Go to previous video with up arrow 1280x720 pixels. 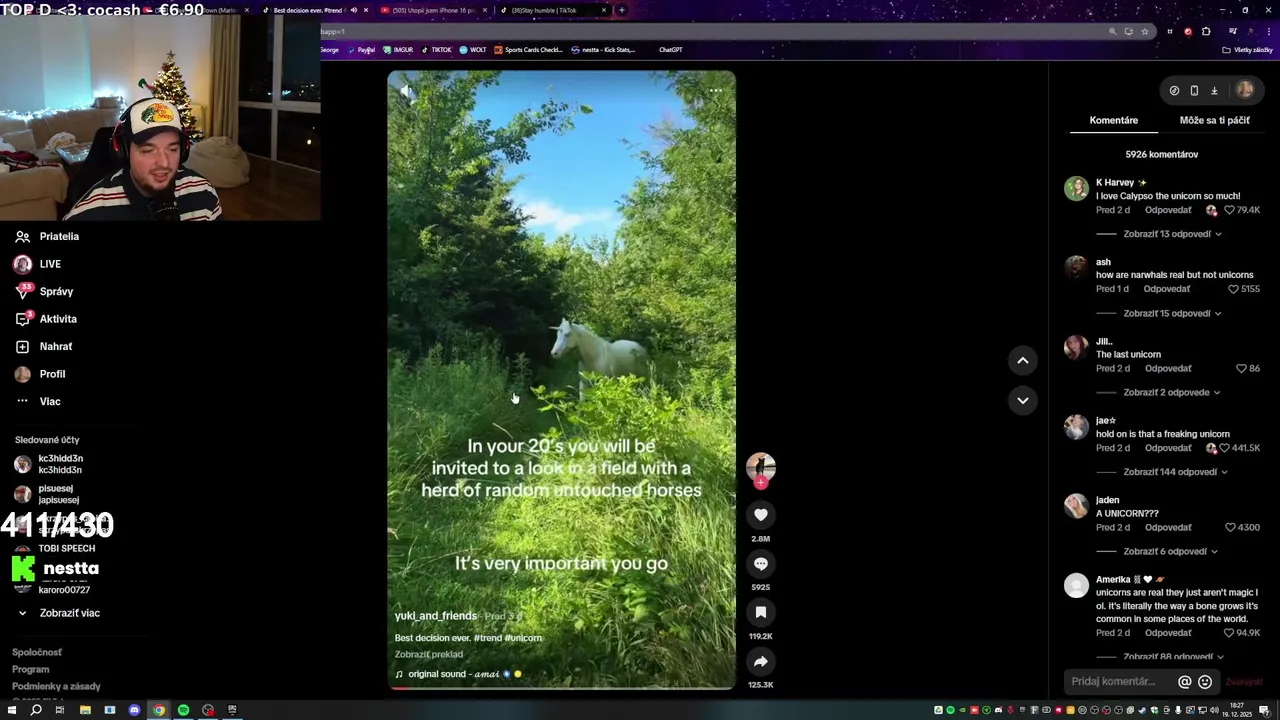coord(1022,360)
